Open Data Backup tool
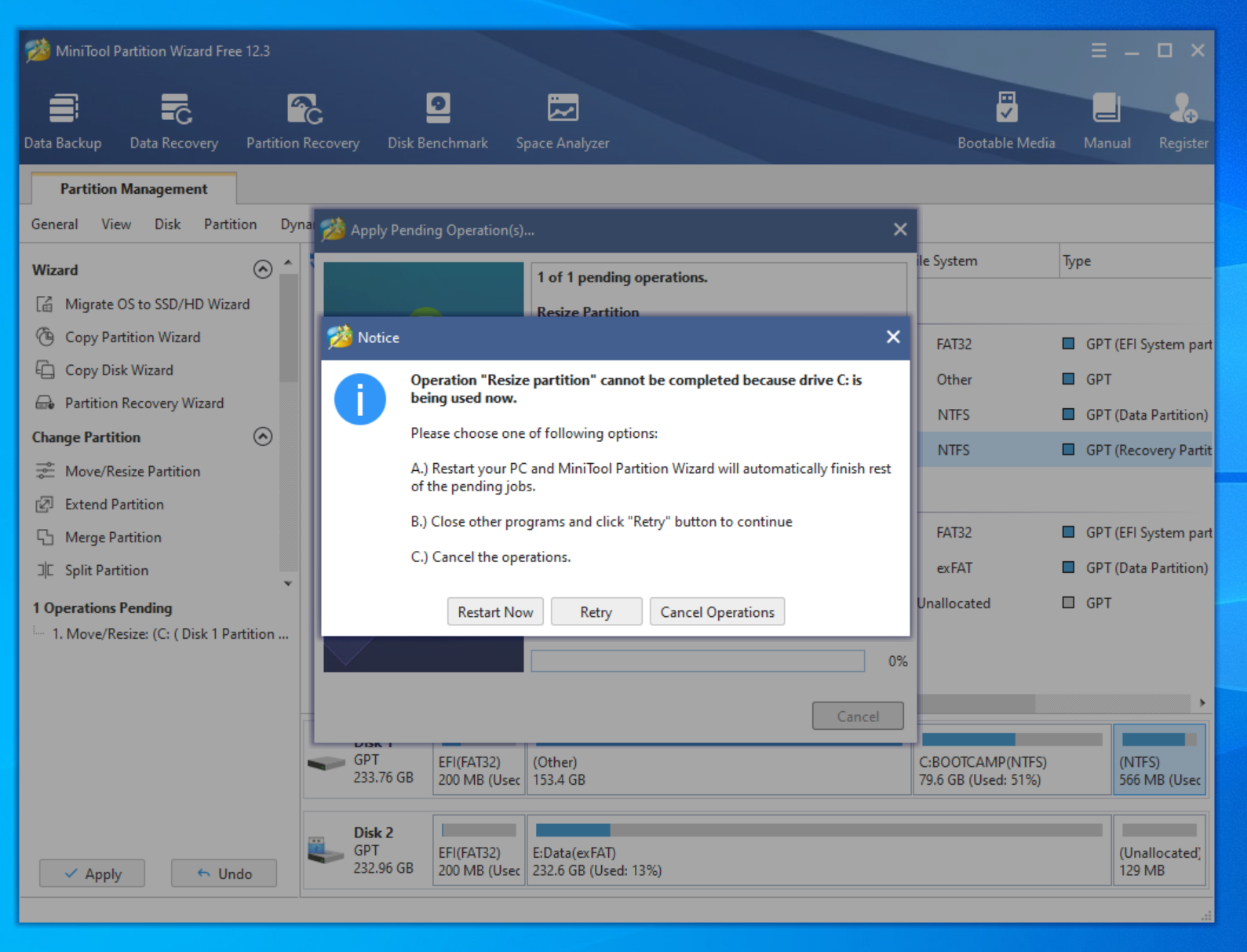1247x952 pixels. [63, 121]
